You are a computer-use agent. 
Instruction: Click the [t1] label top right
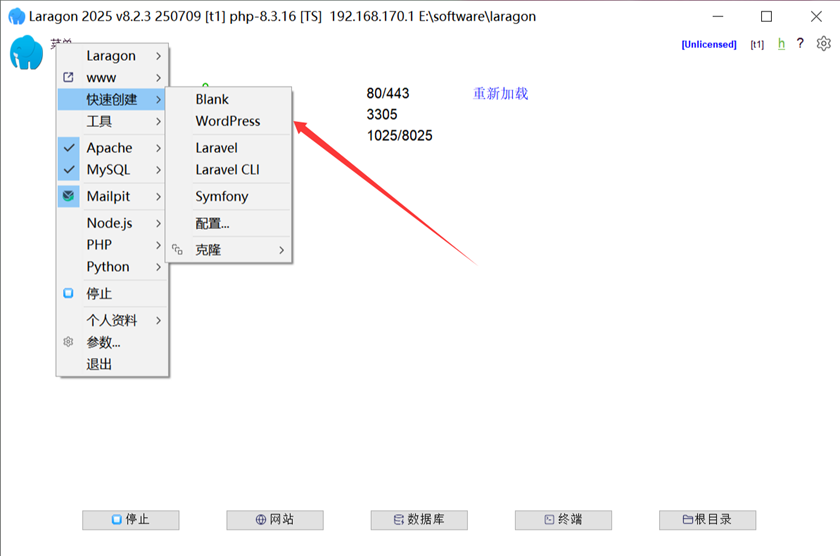[757, 44]
